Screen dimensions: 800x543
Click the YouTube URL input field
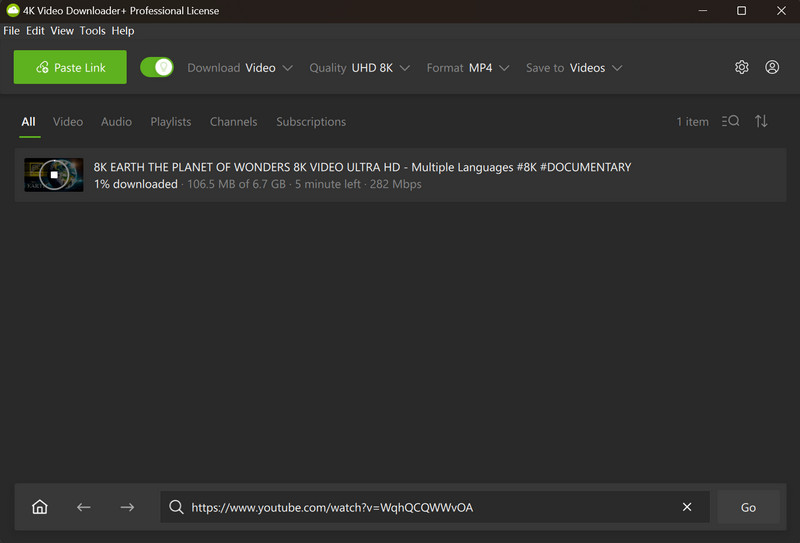(x=435, y=507)
